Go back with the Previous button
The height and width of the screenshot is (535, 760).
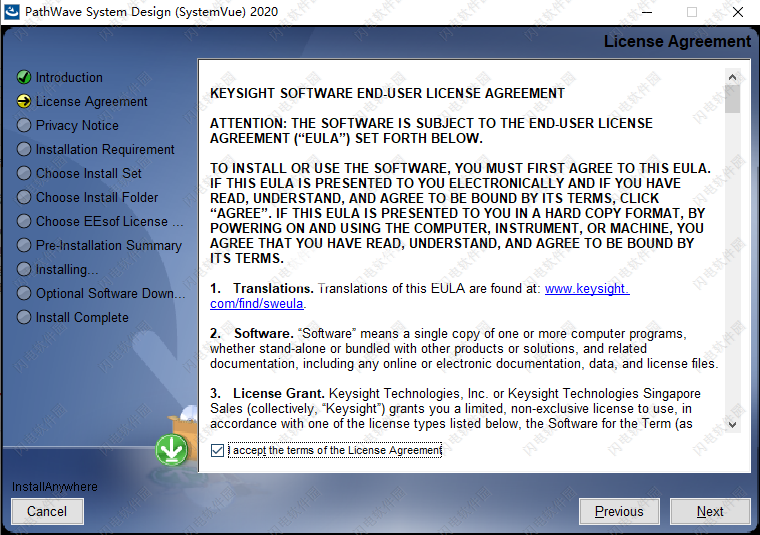619,511
